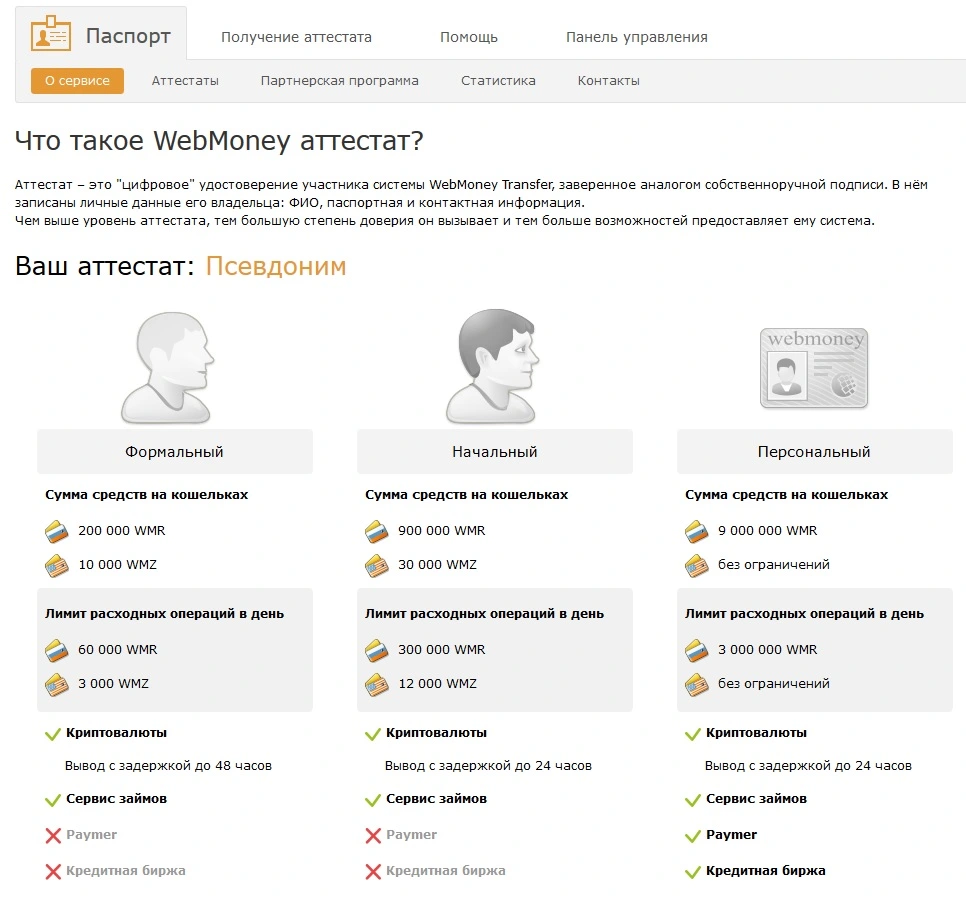Image resolution: width=966 pixels, height=900 pixels.
Task: Click green checkmark next to Персональный Кредитная биржа
Action: 693,872
